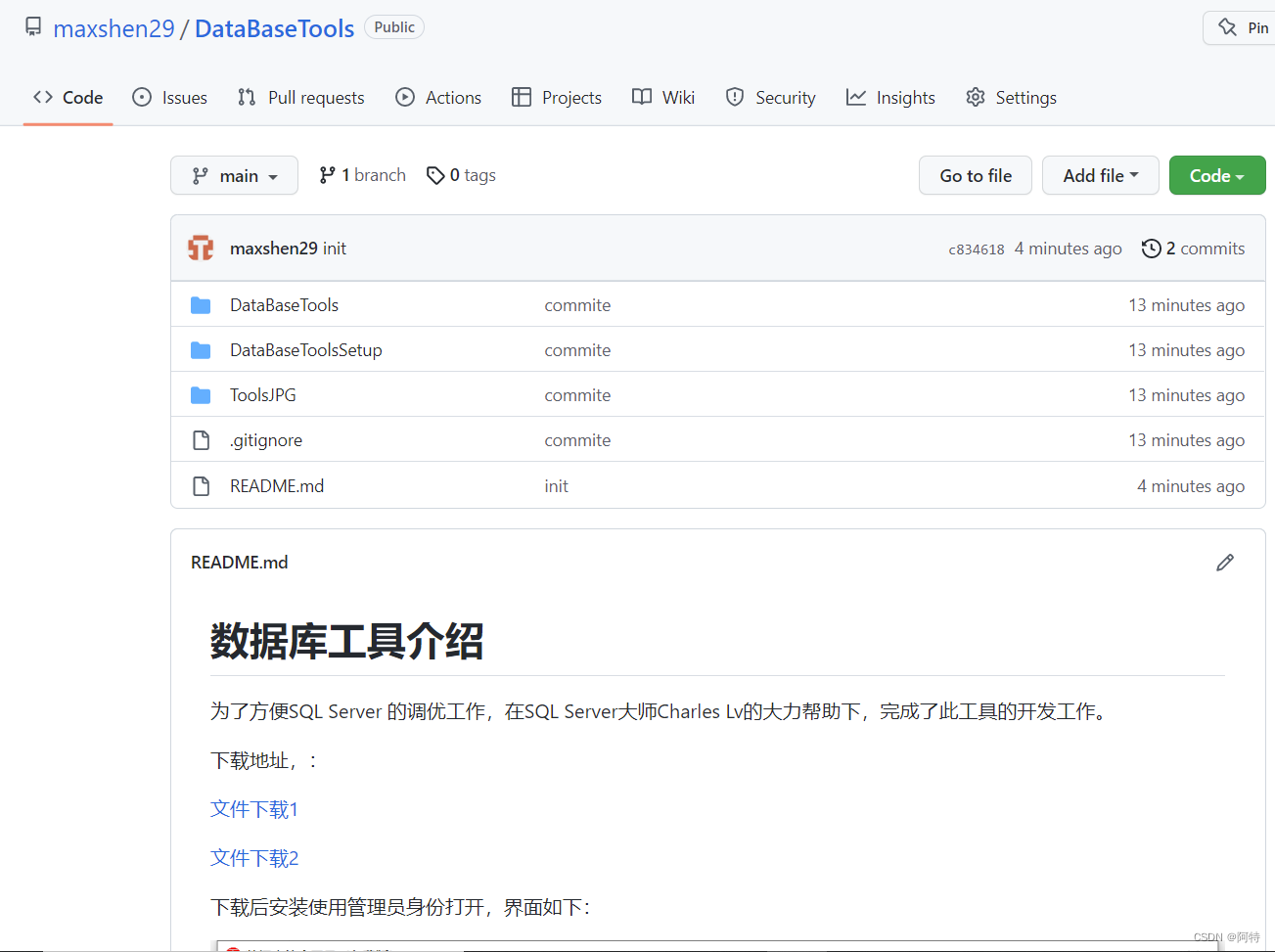The height and width of the screenshot is (952, 1275).
Task: Click the repository book icon beside maxshen29
Action: (33, 27)
